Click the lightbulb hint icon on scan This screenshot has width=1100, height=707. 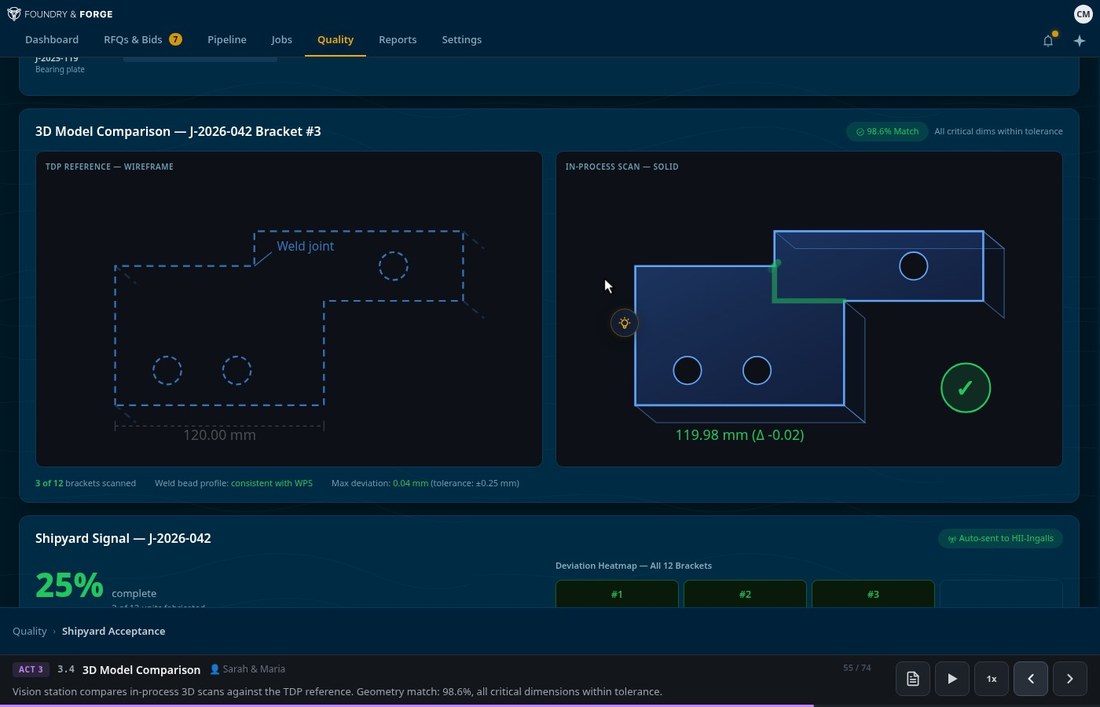624,323
